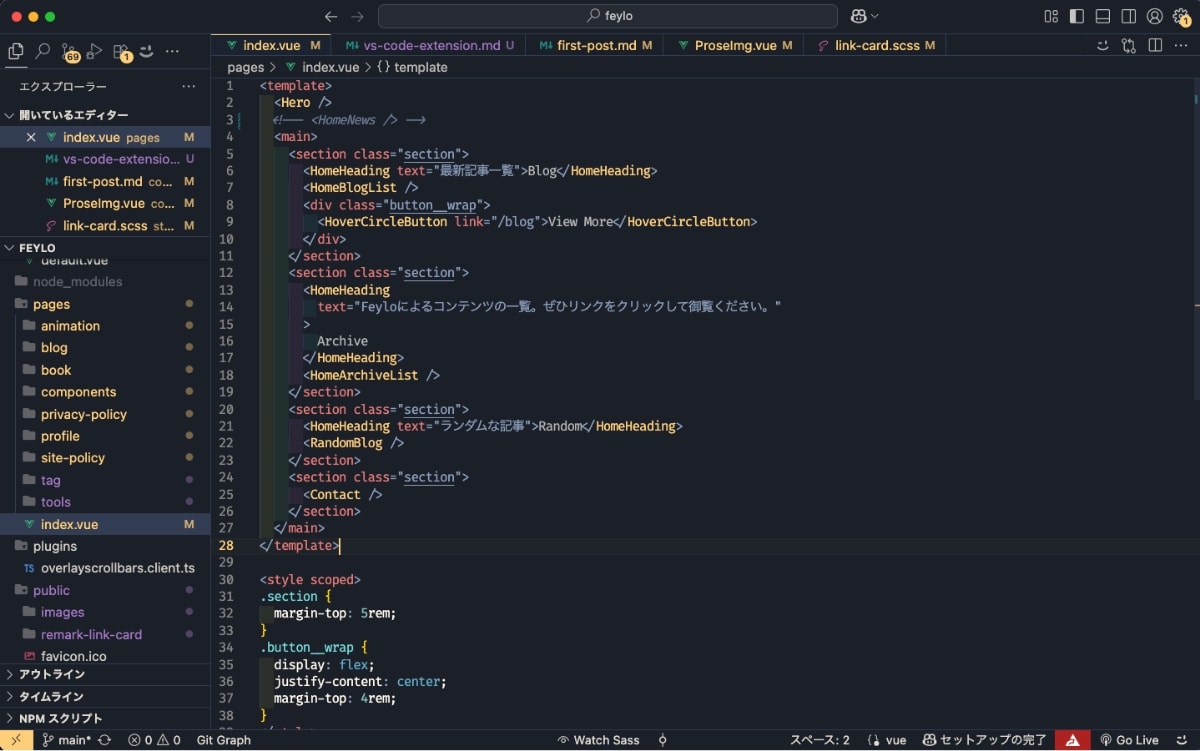Open errors and warnings count in status bar
Screen dimensions: 1200x751
(154, 740)
